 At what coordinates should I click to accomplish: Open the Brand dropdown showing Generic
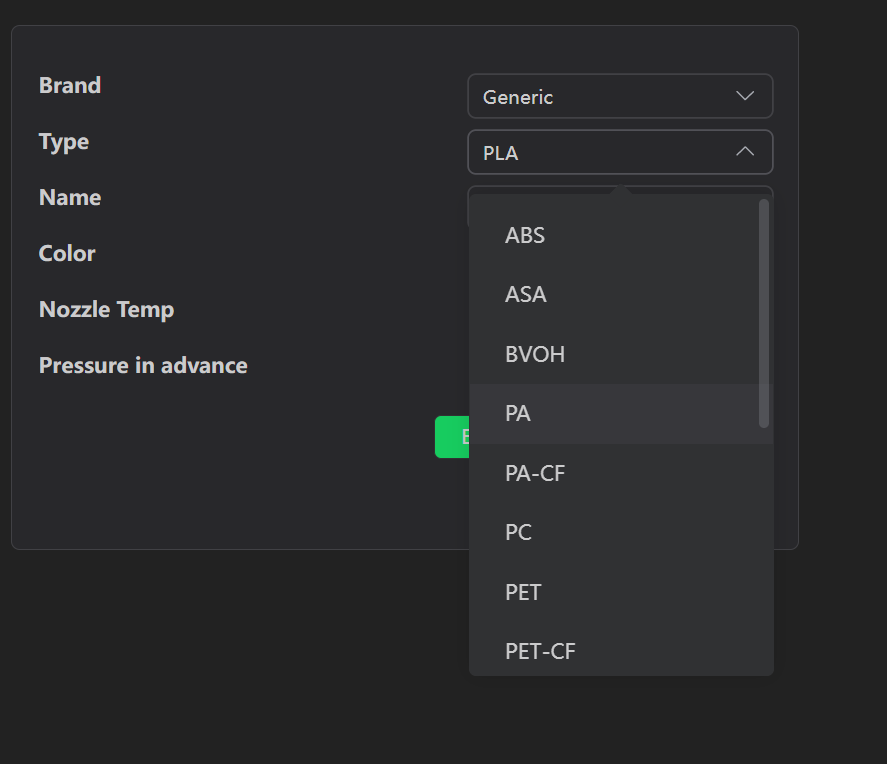(619, 96)
